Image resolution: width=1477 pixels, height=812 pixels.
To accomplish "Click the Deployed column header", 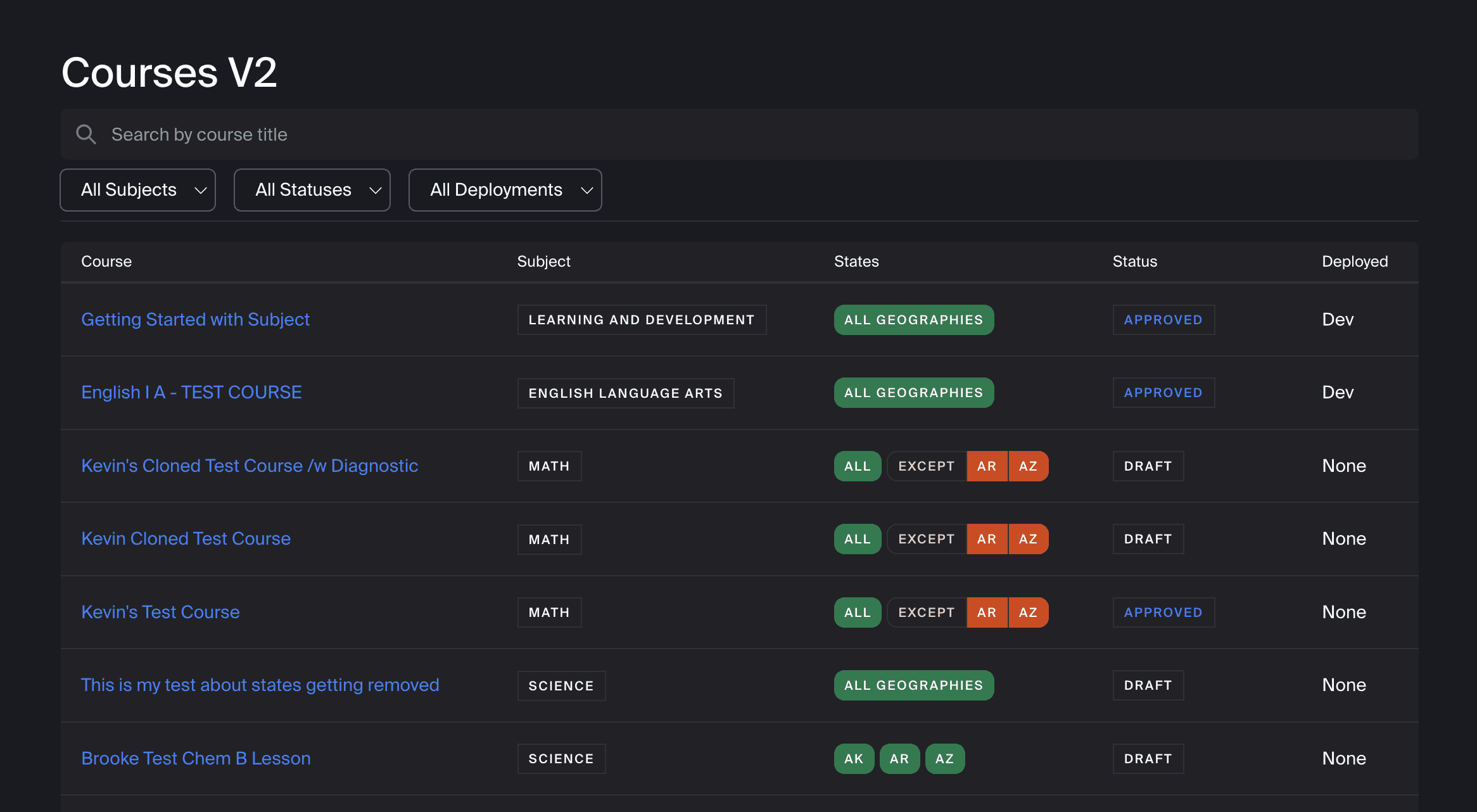I will [1355, 262].
